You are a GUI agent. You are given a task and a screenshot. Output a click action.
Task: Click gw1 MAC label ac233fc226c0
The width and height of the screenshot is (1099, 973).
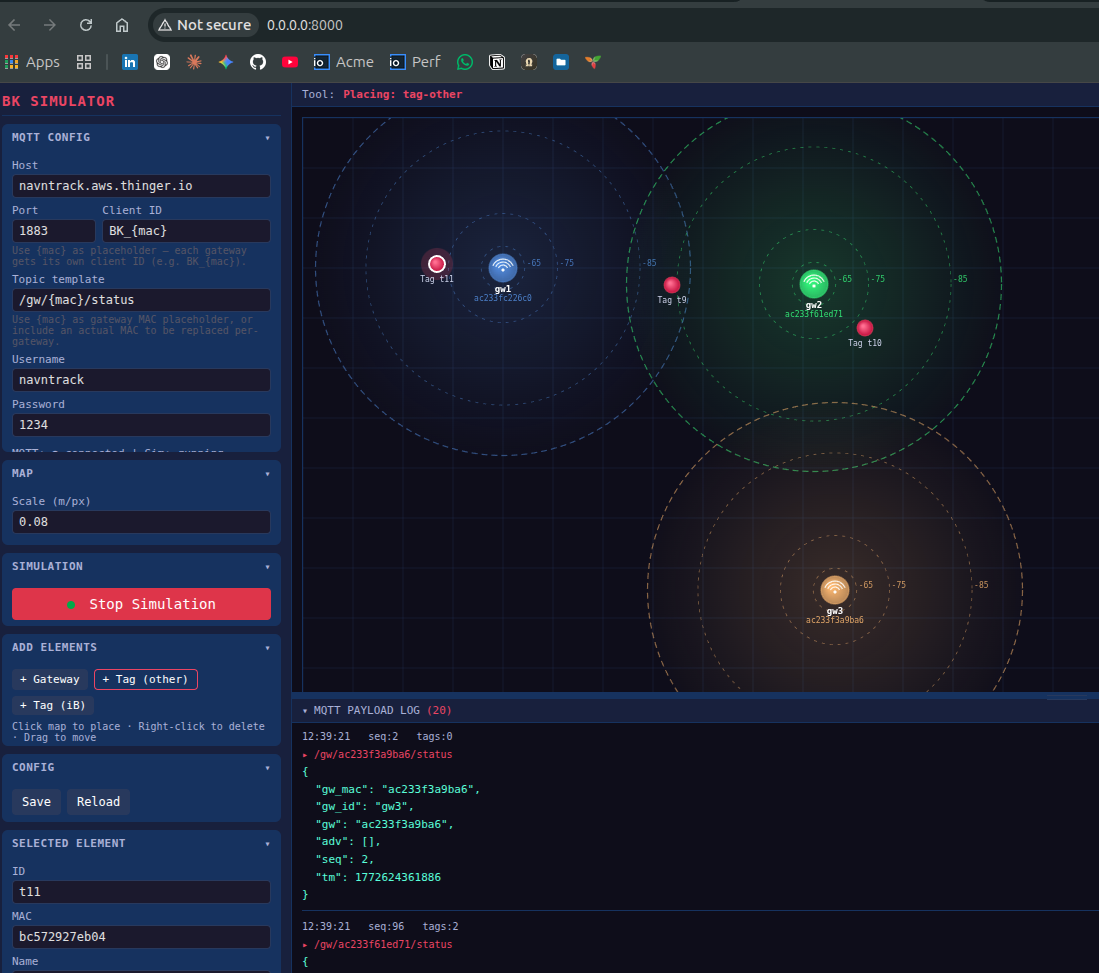[503, 298]
